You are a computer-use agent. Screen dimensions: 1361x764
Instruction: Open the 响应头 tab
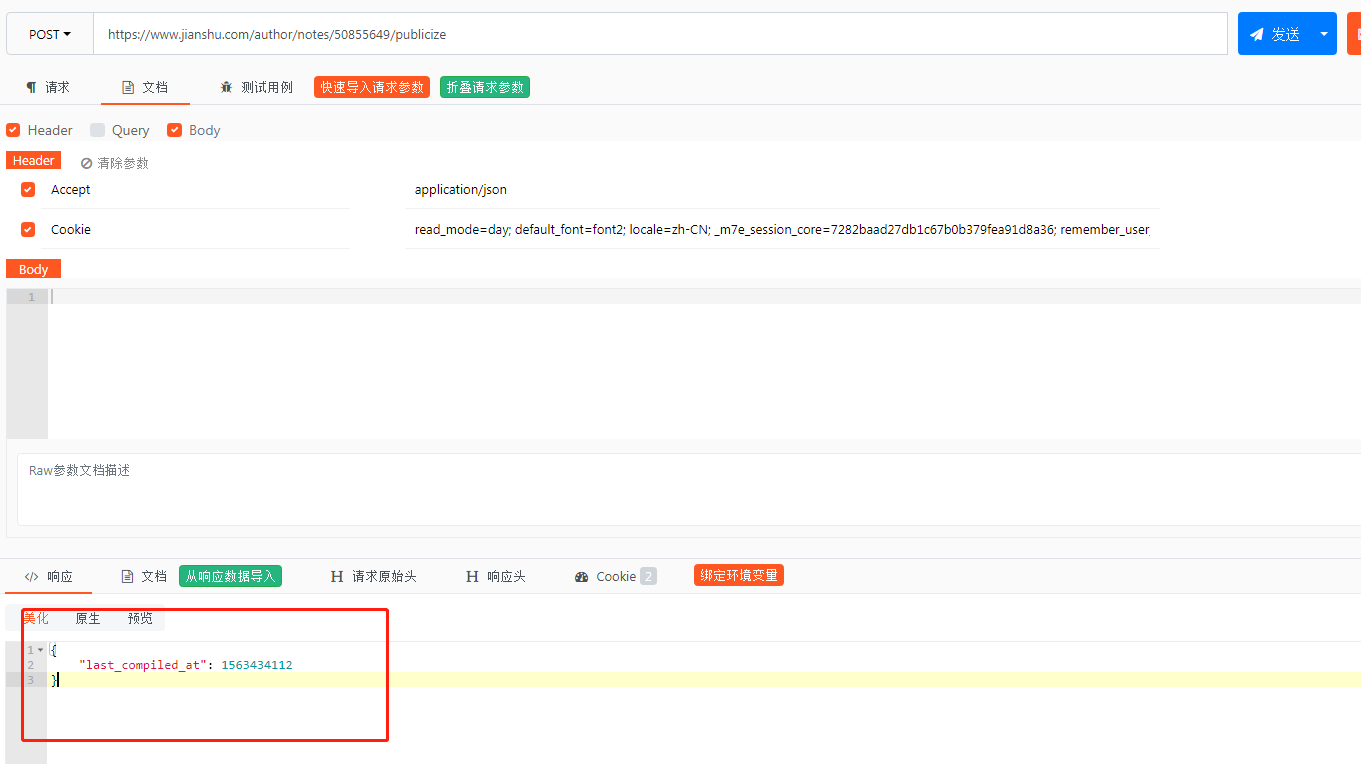[x=496, y=576]
